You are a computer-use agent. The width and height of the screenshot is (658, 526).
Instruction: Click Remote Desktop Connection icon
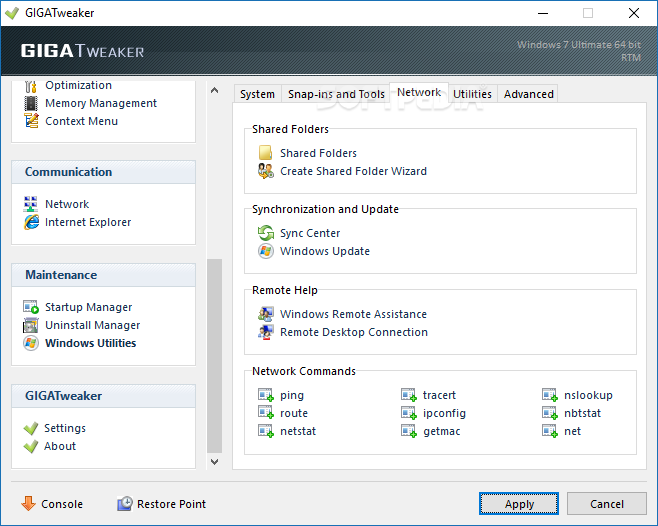pos(265,332)
